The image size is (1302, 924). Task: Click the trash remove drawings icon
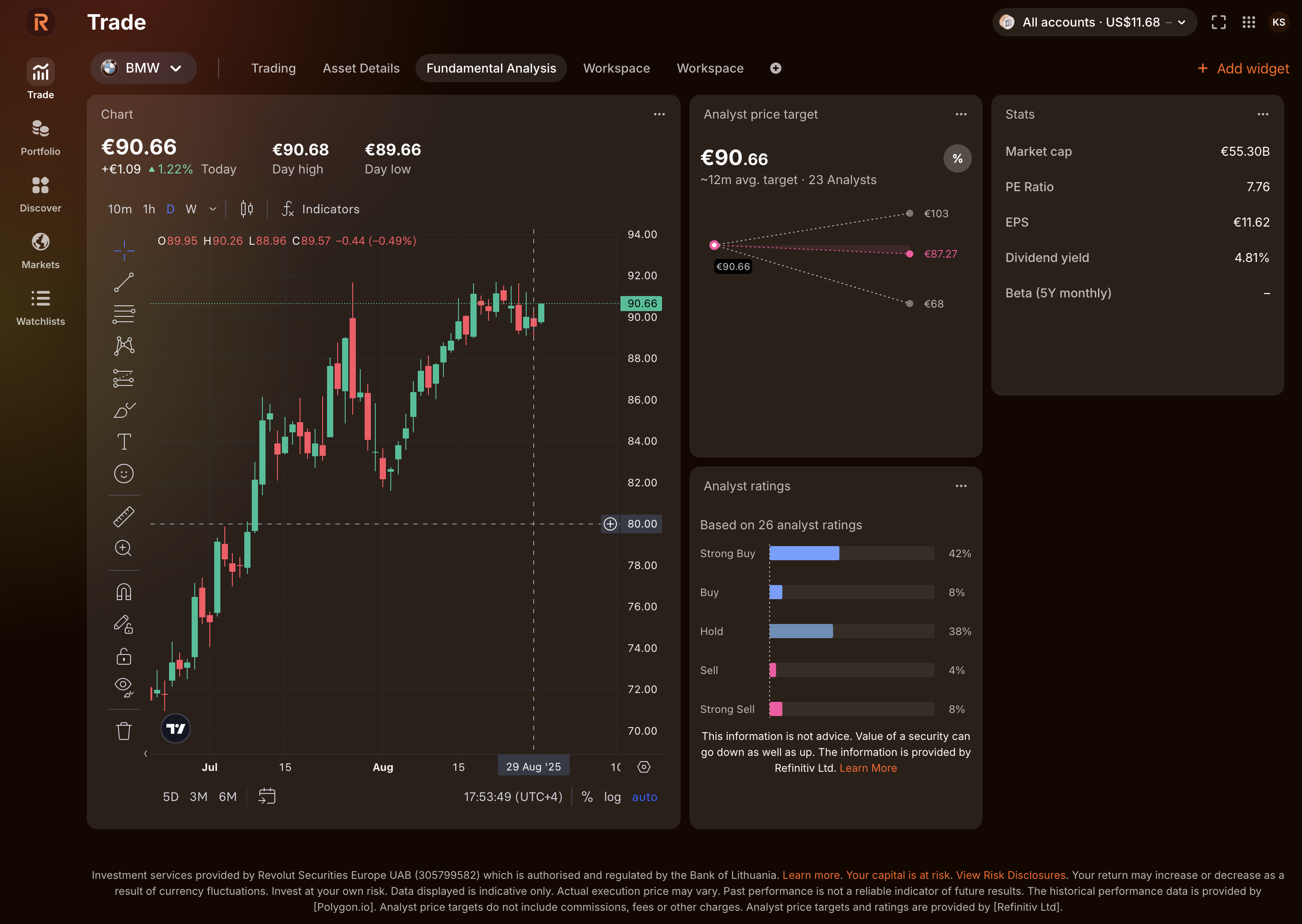123,731
